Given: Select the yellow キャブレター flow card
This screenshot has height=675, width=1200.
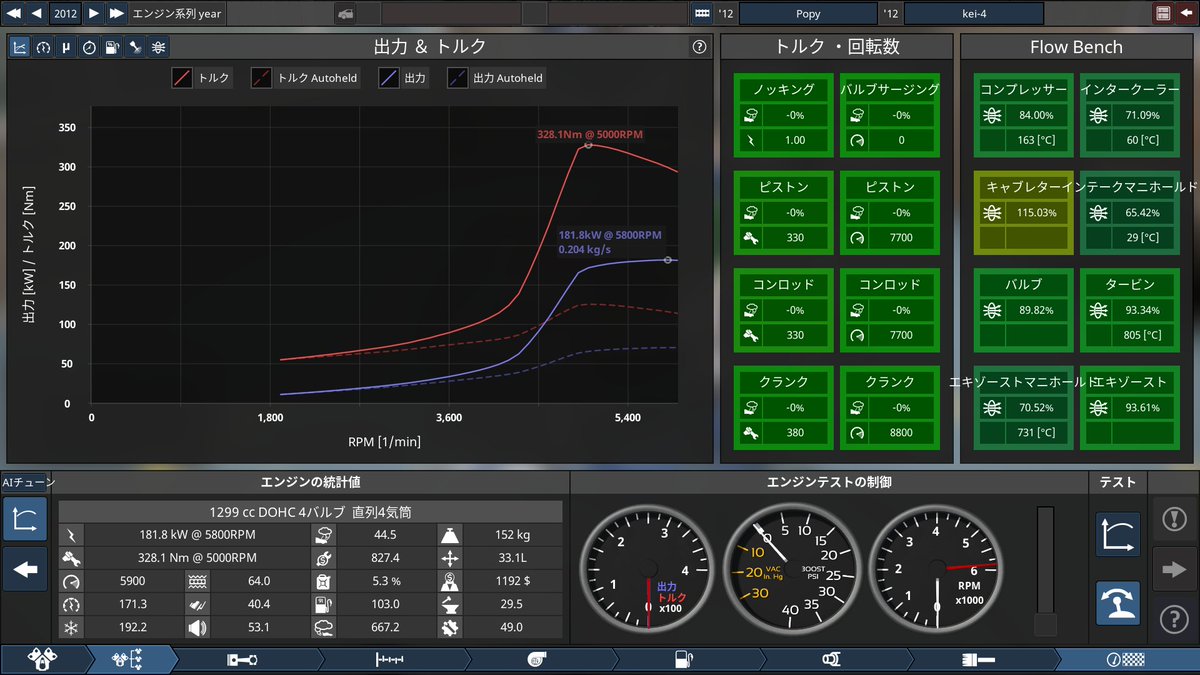Looking at the screenshot, I should [x=1022, y=212].
